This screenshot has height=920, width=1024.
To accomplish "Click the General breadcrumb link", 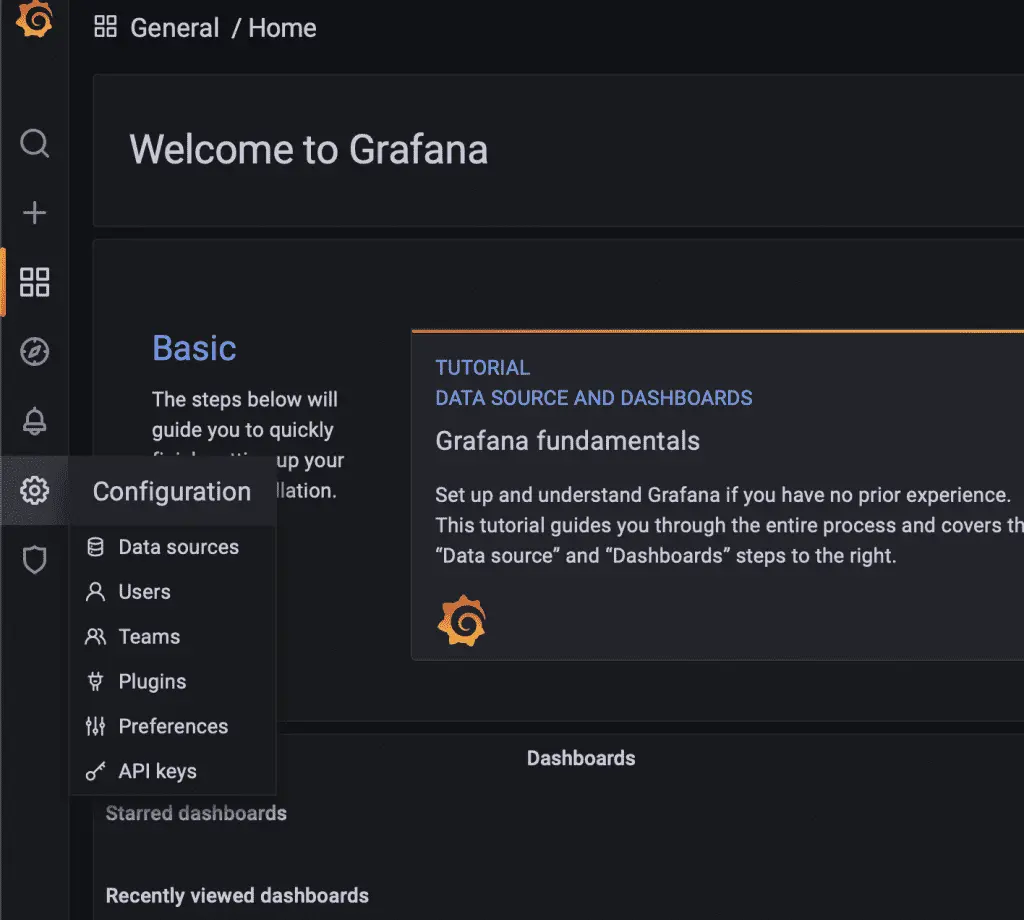I will click(x=175, y=28).
